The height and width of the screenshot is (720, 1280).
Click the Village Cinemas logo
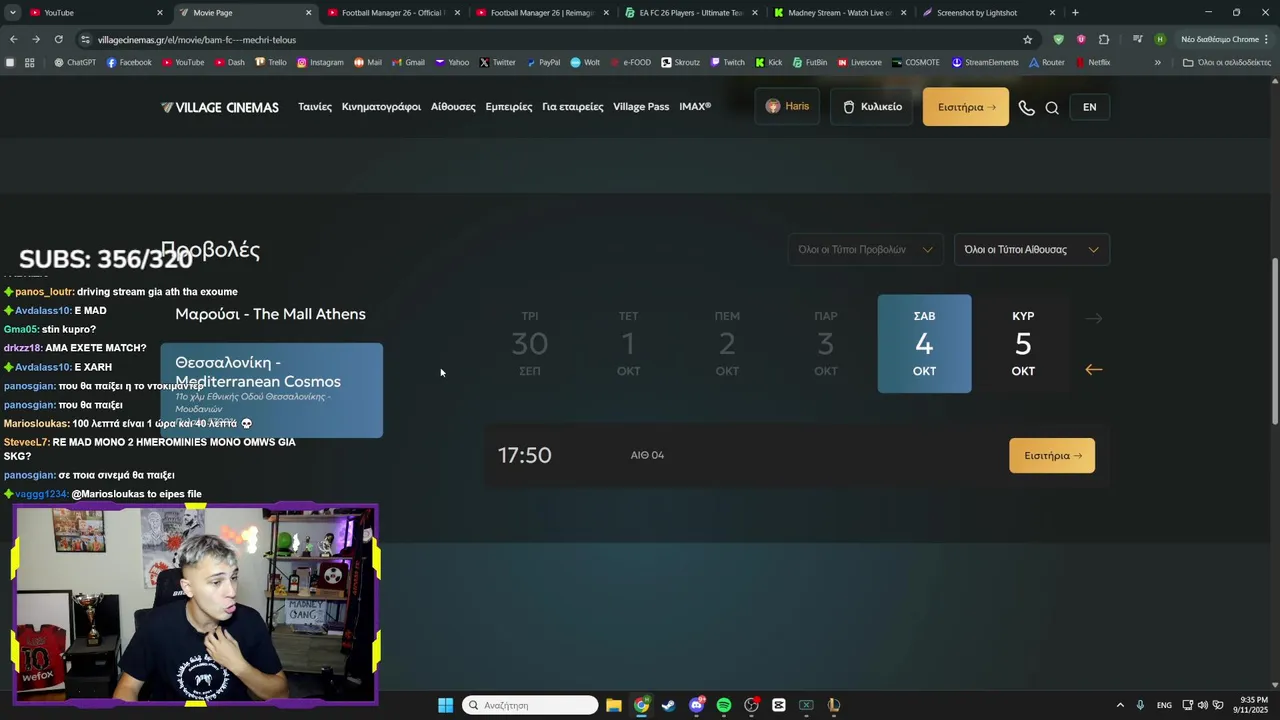(220, 107)
